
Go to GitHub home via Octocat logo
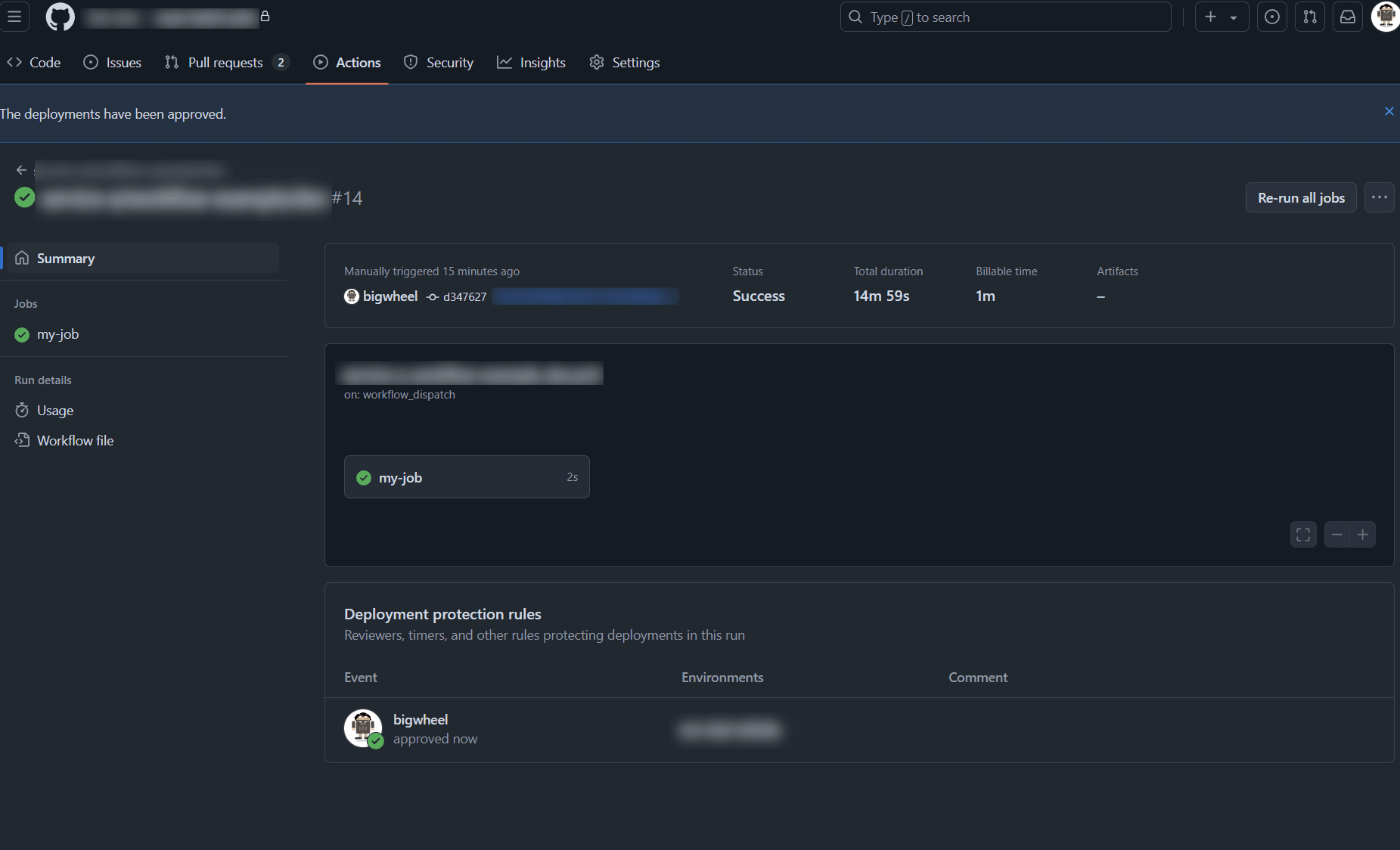(x=60, y=17)
